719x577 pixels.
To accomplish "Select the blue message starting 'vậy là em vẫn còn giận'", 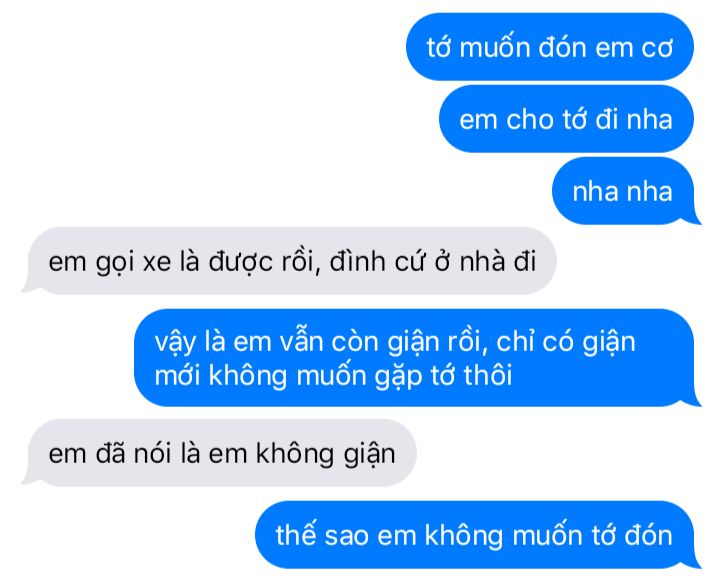I will tap(418, 358).
